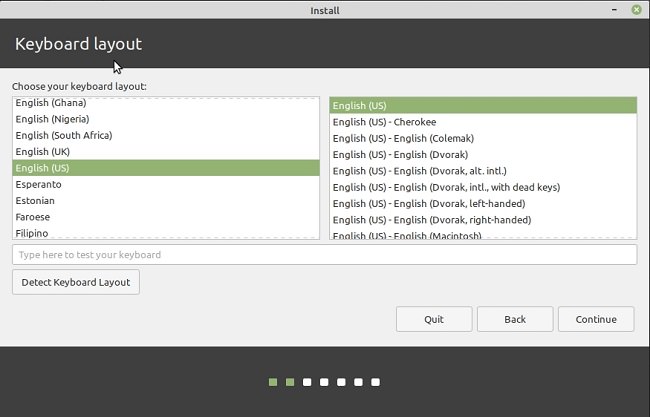This screenshot has width=650, height=417.
Task: Choose English (South Africa) layout
Action: 166,135
